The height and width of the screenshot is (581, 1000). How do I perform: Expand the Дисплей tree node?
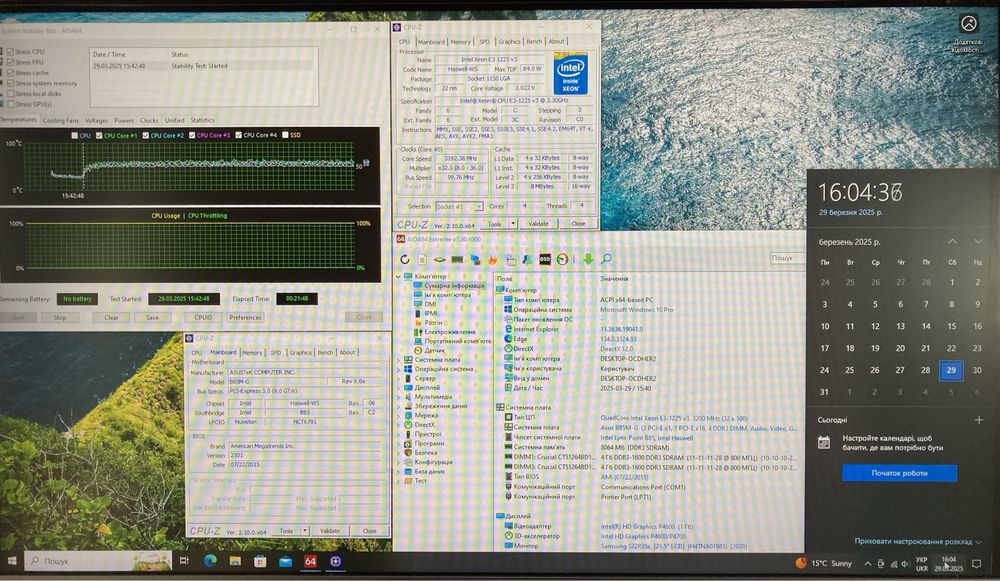(399, 387)
